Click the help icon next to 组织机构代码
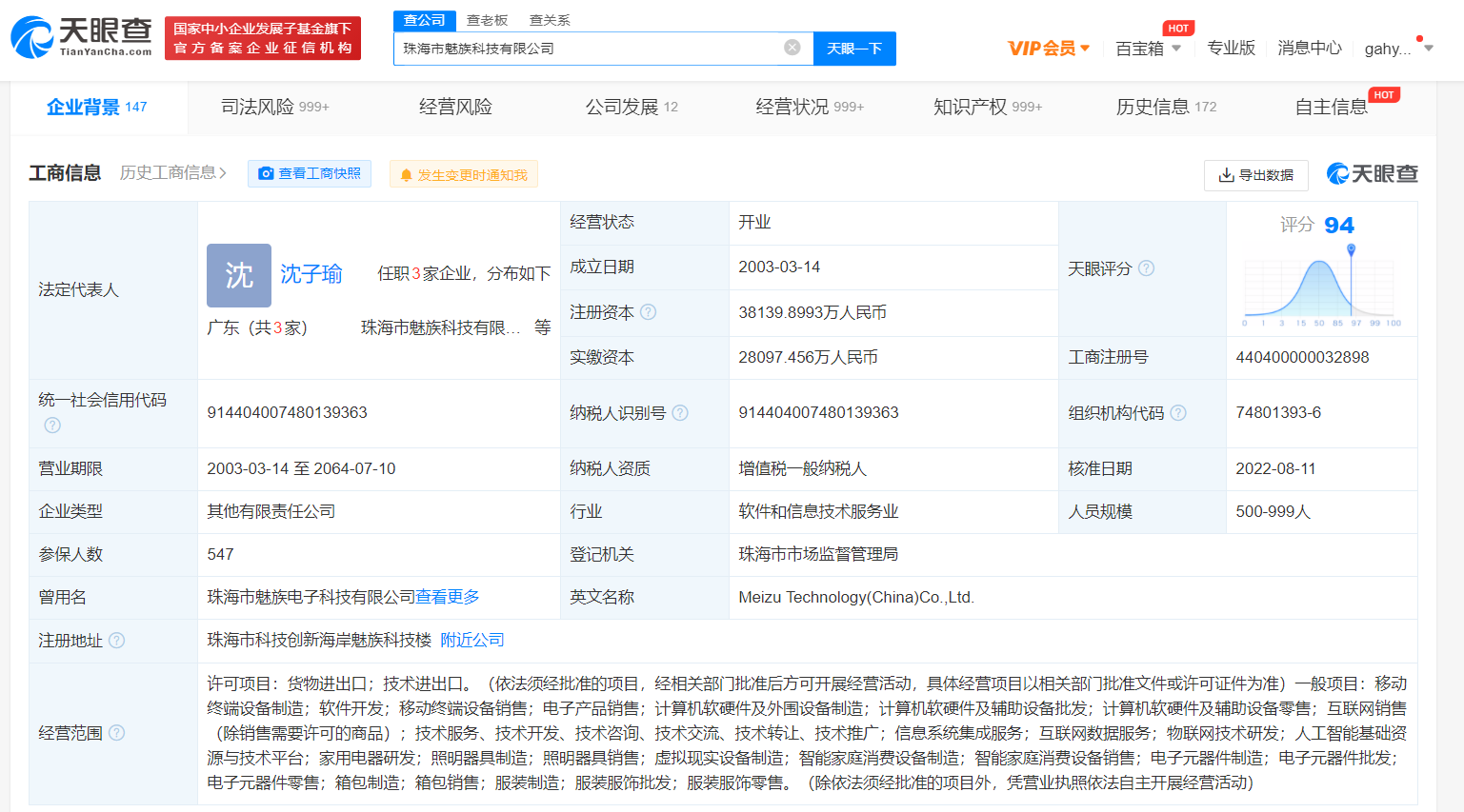Image resolution: width=1464 pixels, height=812 pixels. pyautogui.click(x=1178, y=413)
